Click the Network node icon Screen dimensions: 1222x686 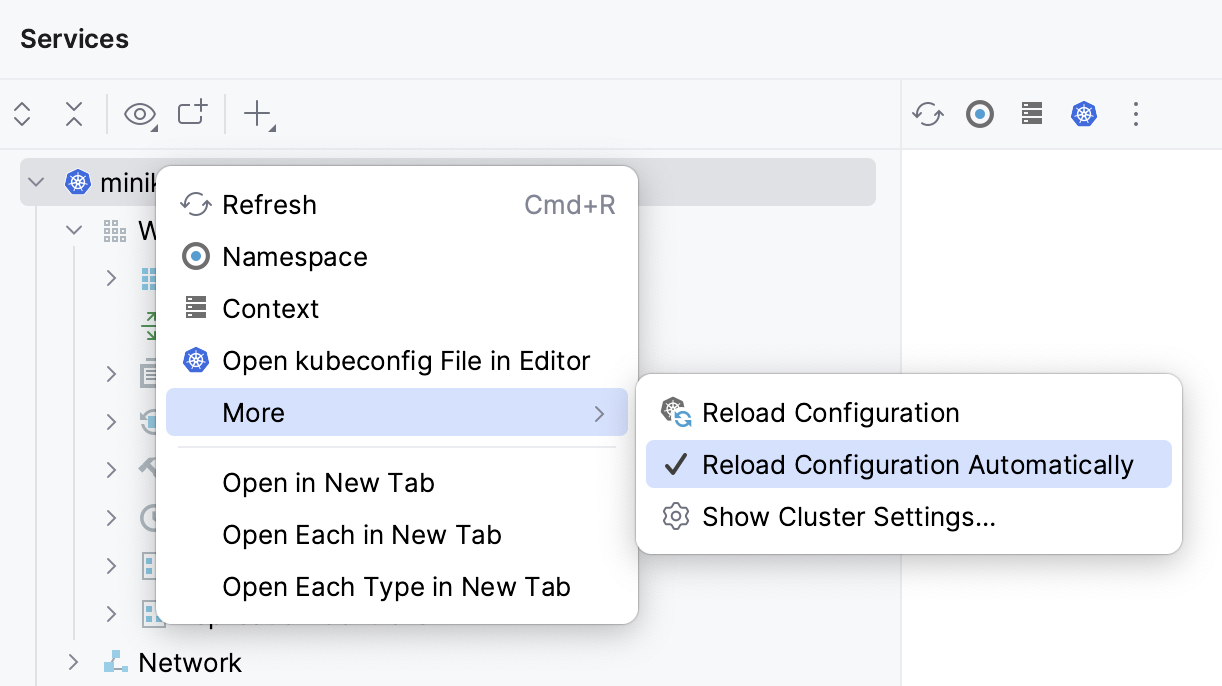(116, 662)
